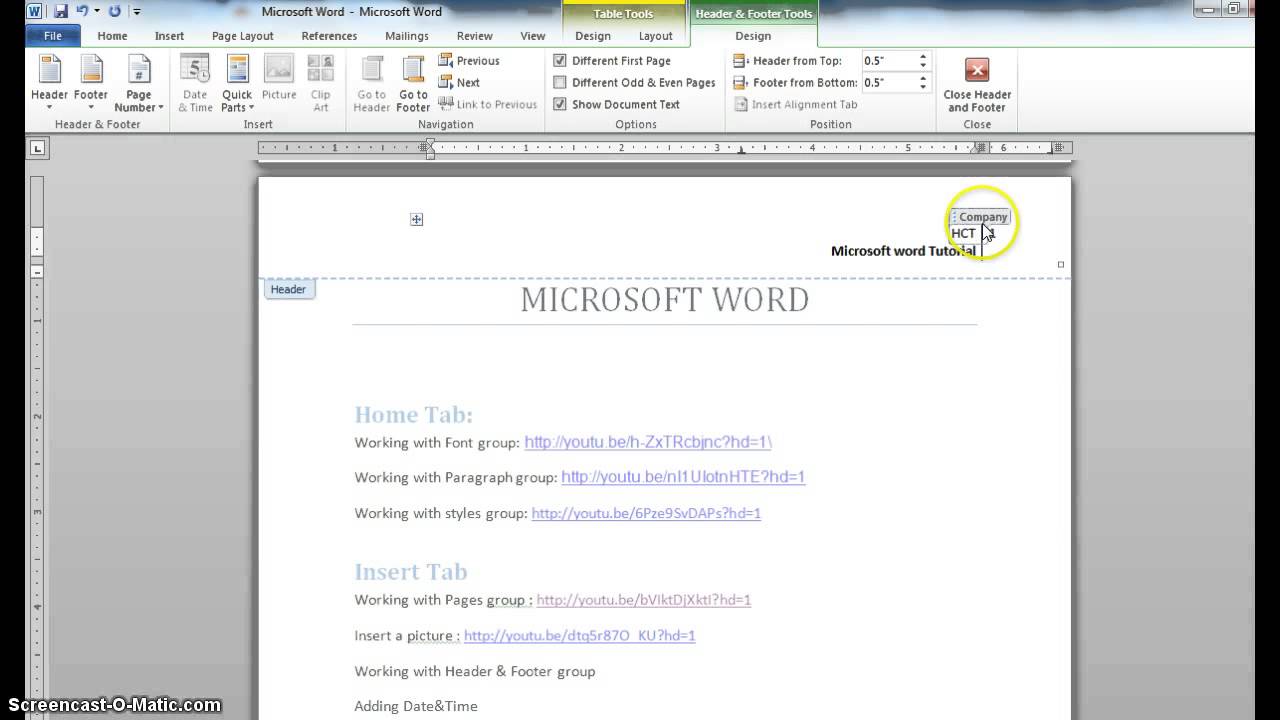1280x720 pixels.
Task: Open the Insert a picture YouTube link
Action: [580, 635]
